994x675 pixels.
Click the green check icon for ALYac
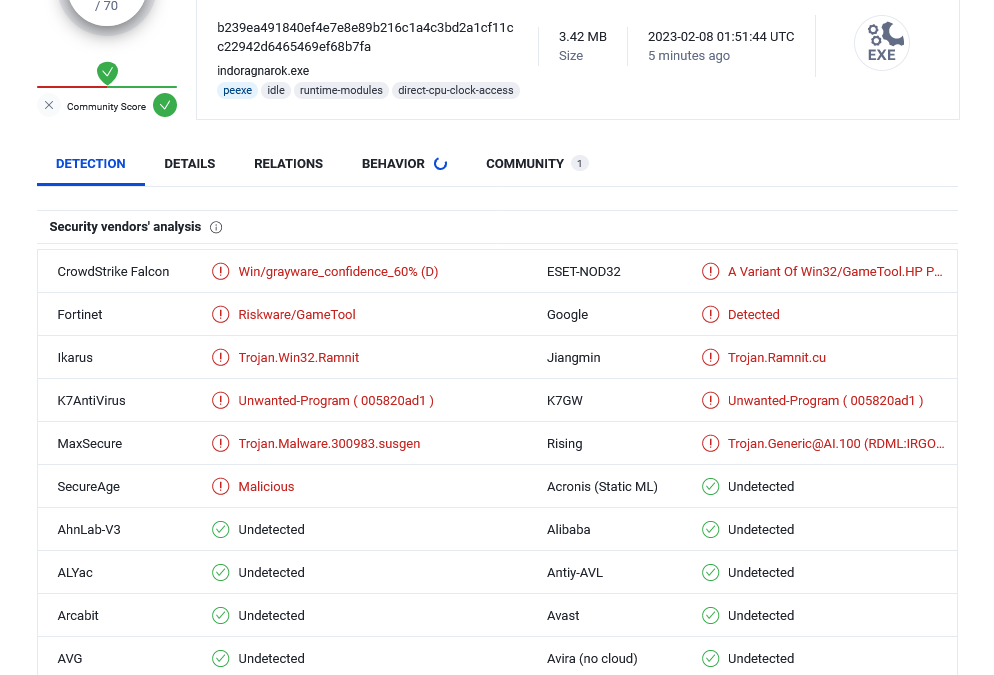click(221, 573)
